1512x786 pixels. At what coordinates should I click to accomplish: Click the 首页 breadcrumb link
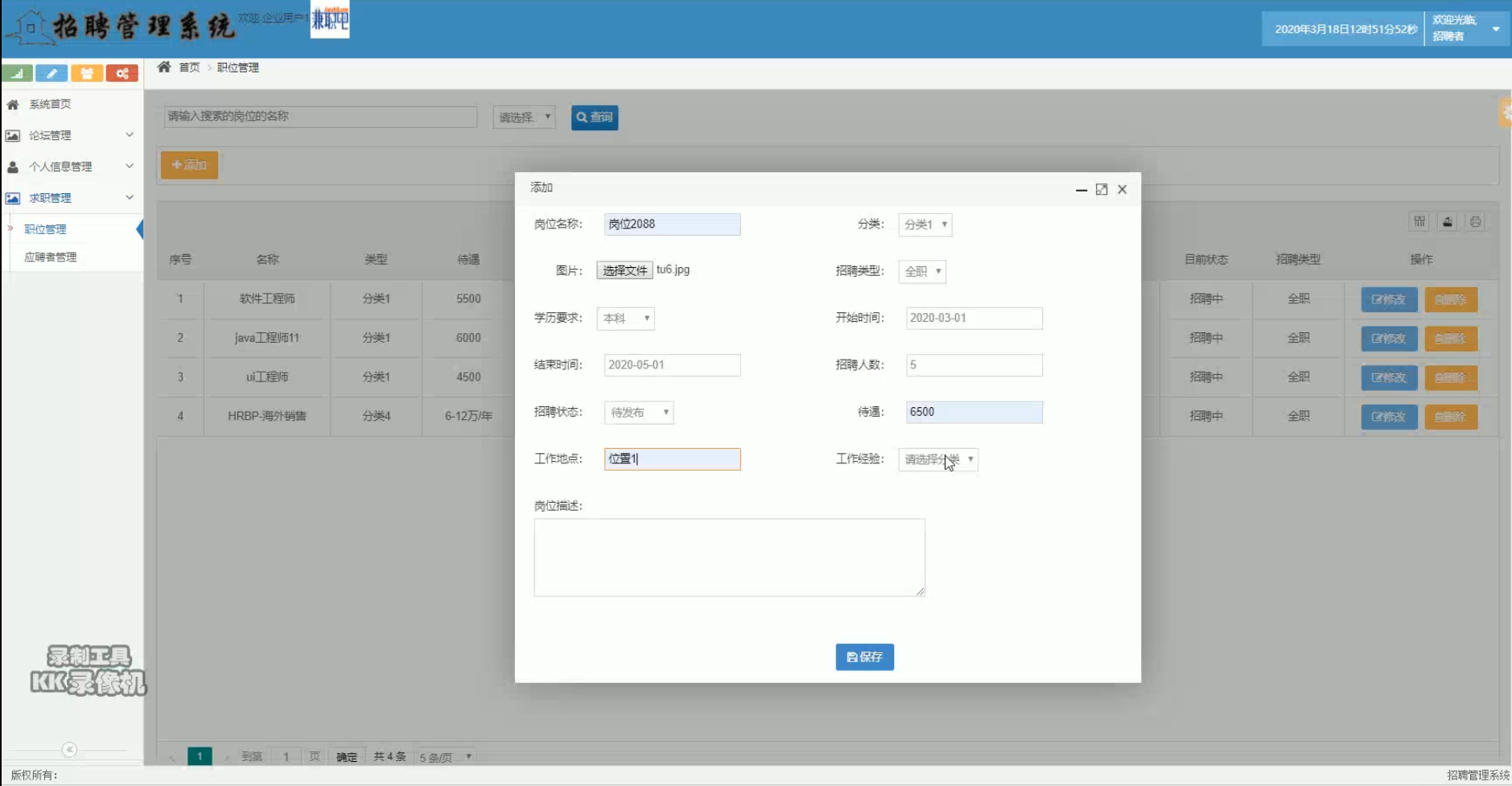click(189, 68)
